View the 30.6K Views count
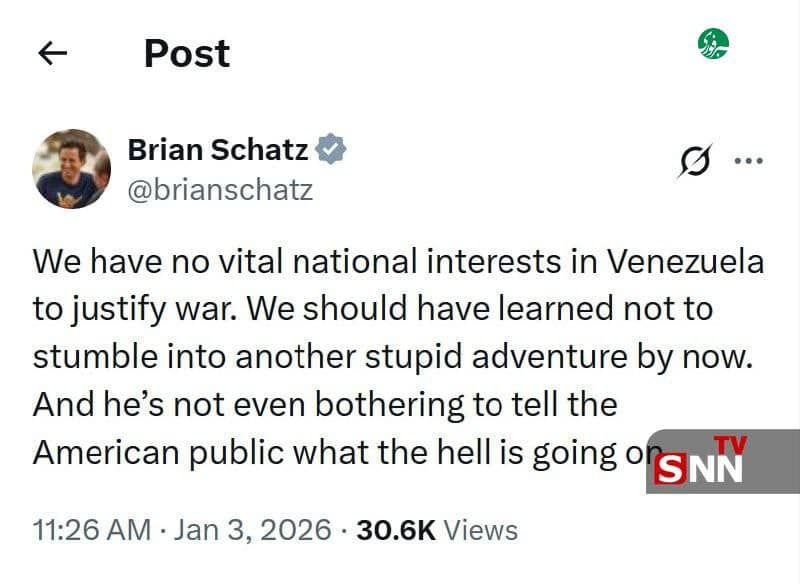Screen dimensions: 800x584 [394, 529]
